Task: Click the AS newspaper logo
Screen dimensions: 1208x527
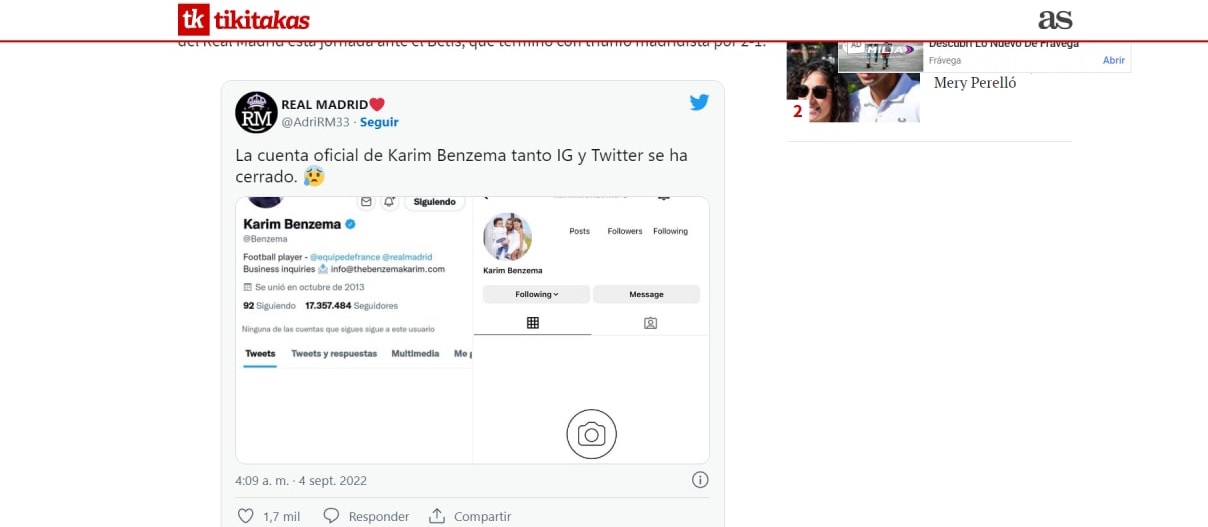Action: (x=1055, y=19)
